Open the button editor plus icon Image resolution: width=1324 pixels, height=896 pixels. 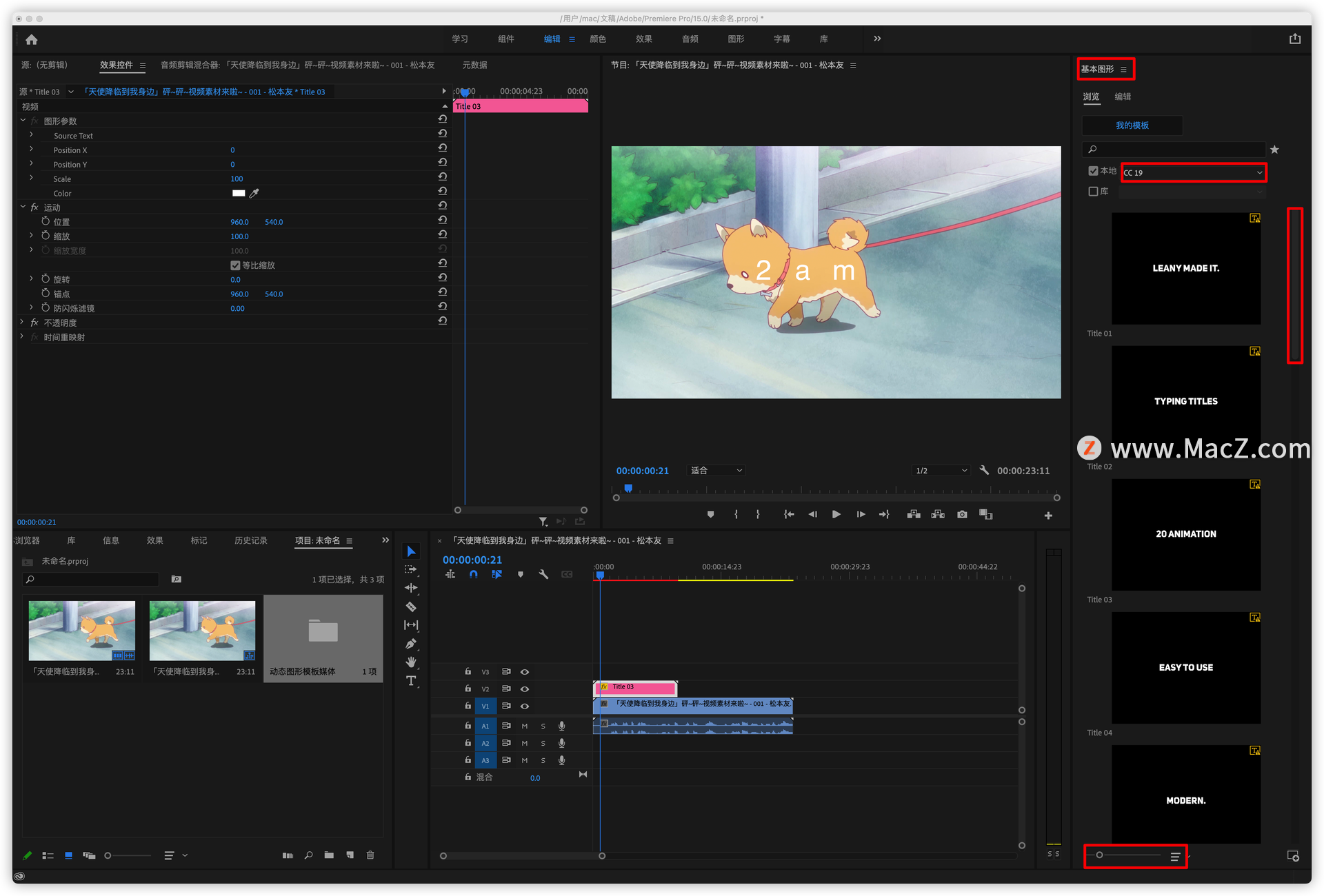coord(1048,516)
